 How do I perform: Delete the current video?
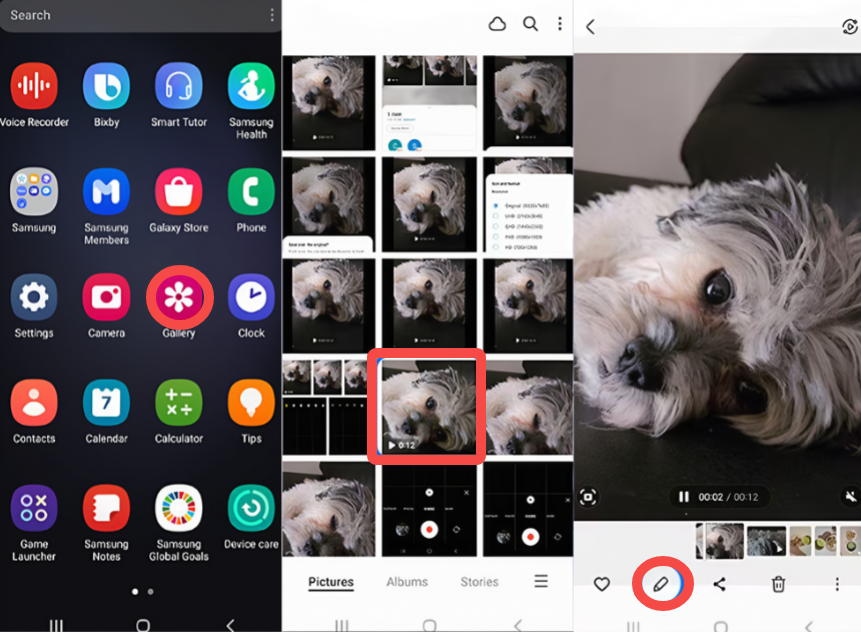pyautogui.click(x=779, y=584)
